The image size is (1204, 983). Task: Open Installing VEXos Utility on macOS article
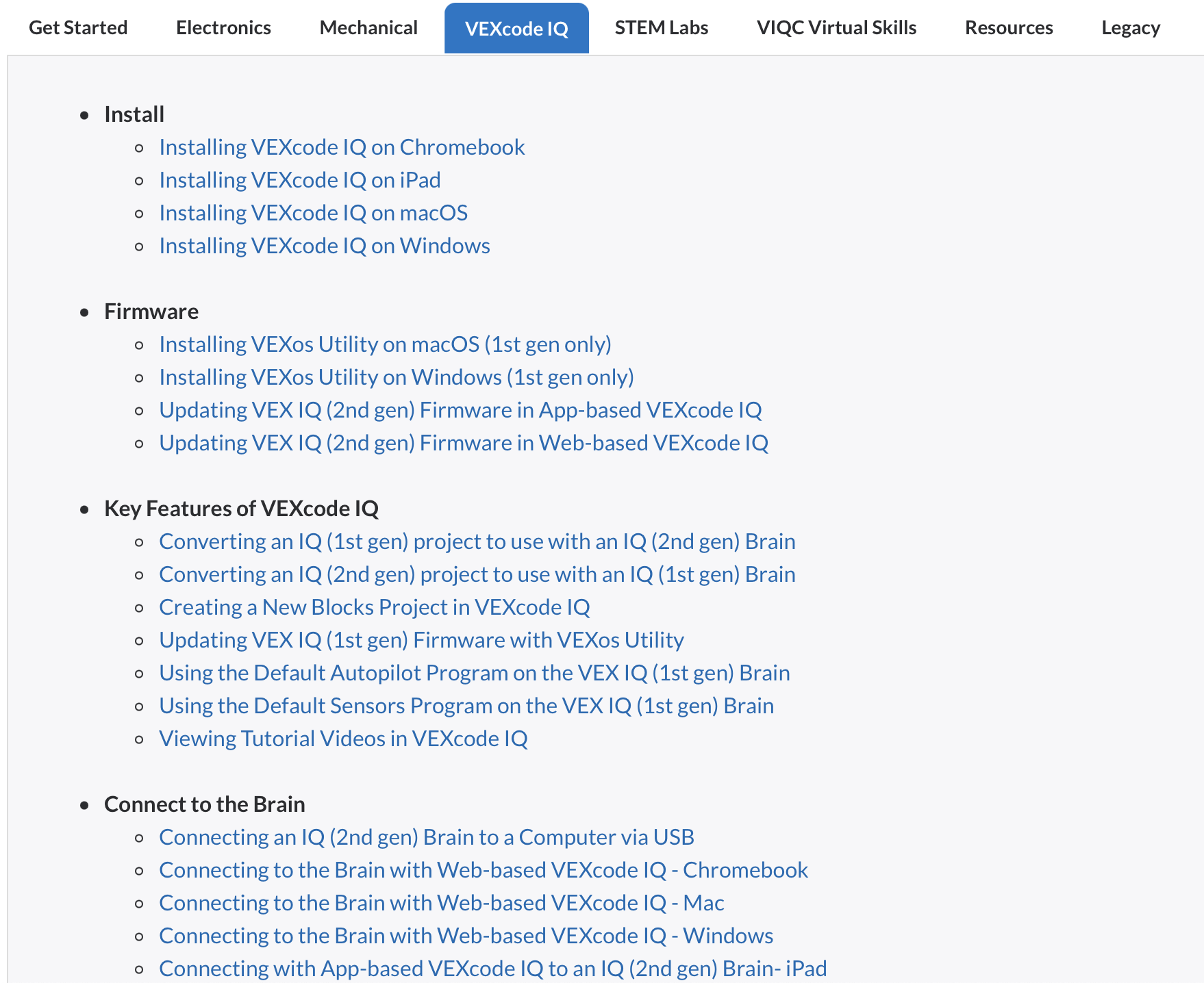[x=385, y=344]
